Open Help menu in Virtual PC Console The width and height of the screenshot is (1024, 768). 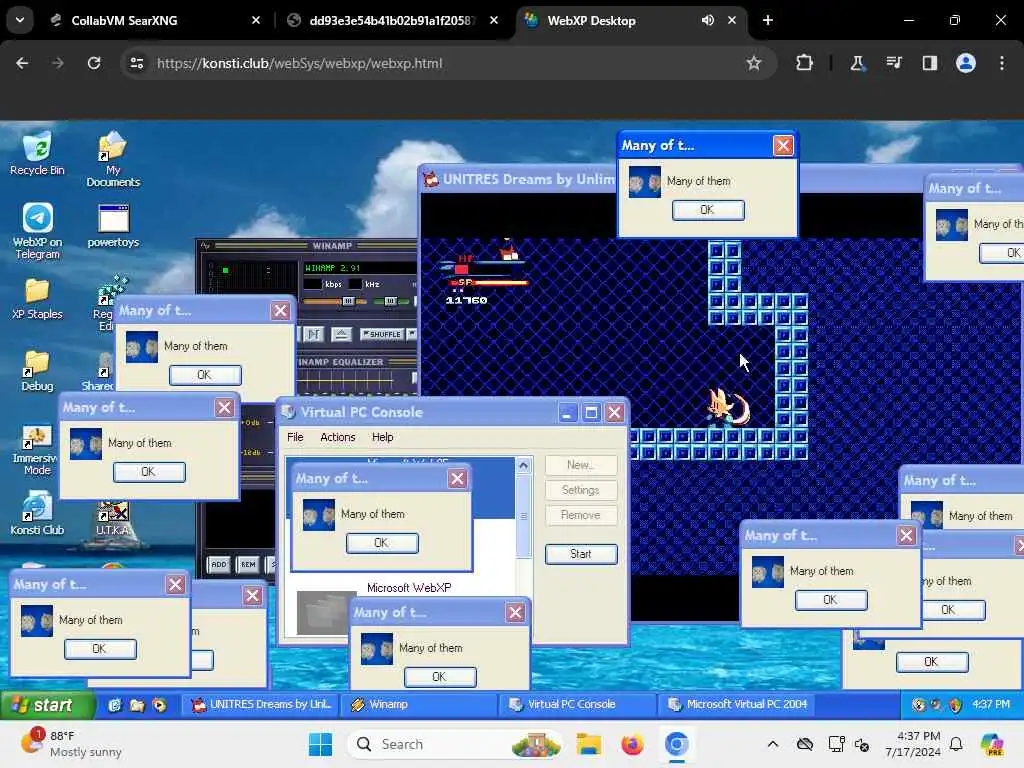383,437
